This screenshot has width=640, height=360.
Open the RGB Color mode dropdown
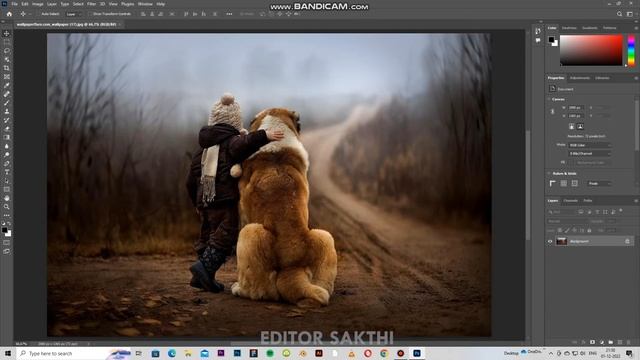point(590,145)
